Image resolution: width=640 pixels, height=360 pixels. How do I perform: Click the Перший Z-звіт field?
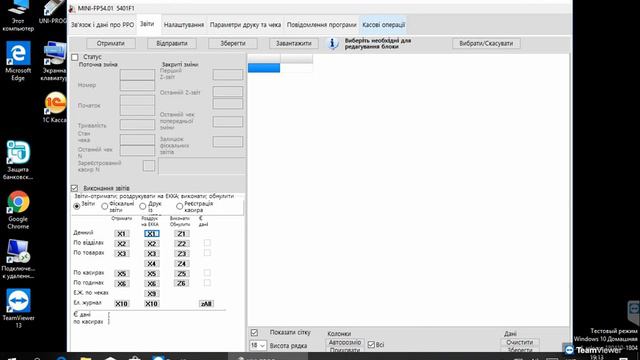[x=228, y=75]
